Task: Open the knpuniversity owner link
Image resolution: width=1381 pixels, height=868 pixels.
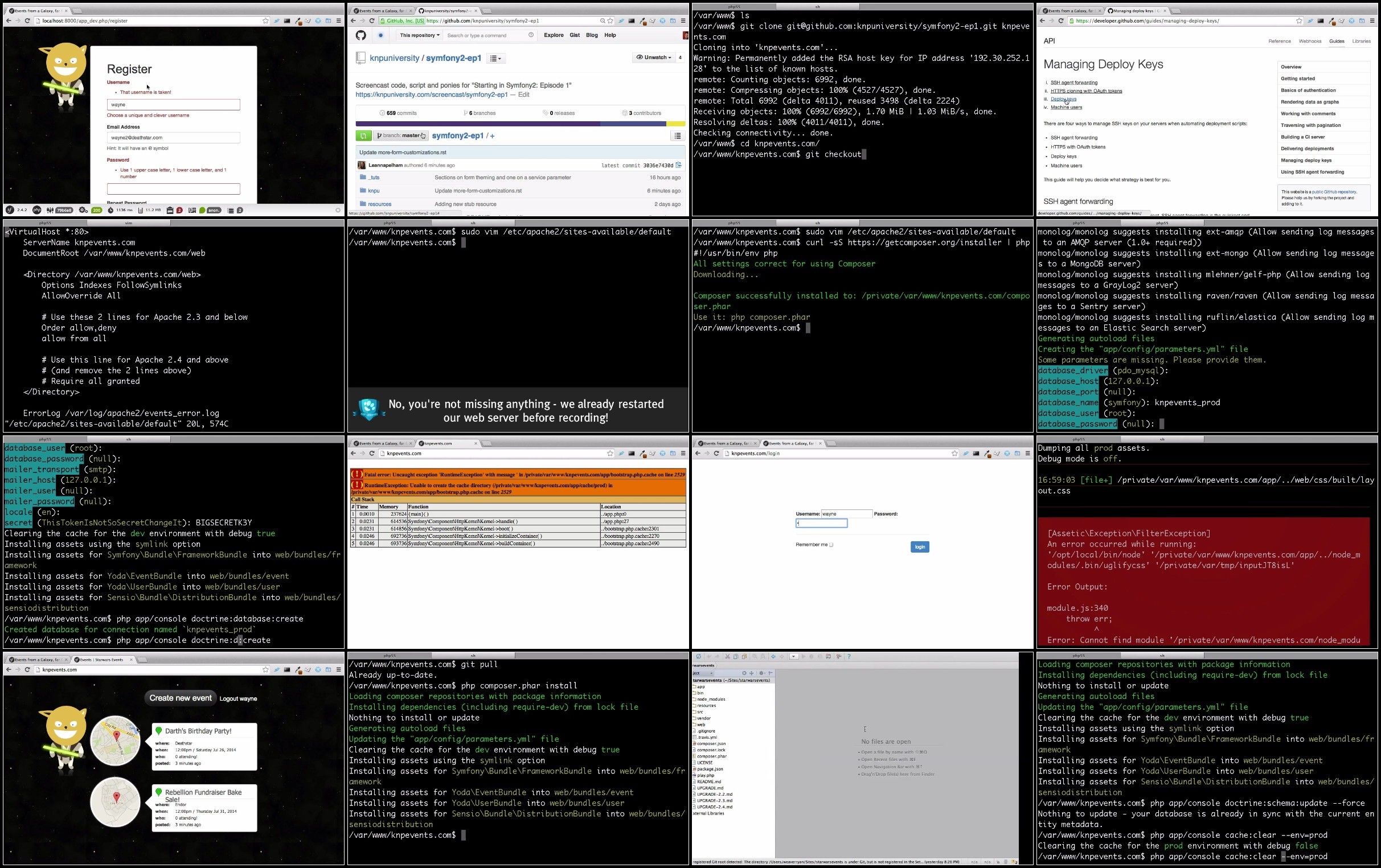Action: click(394, 59)
